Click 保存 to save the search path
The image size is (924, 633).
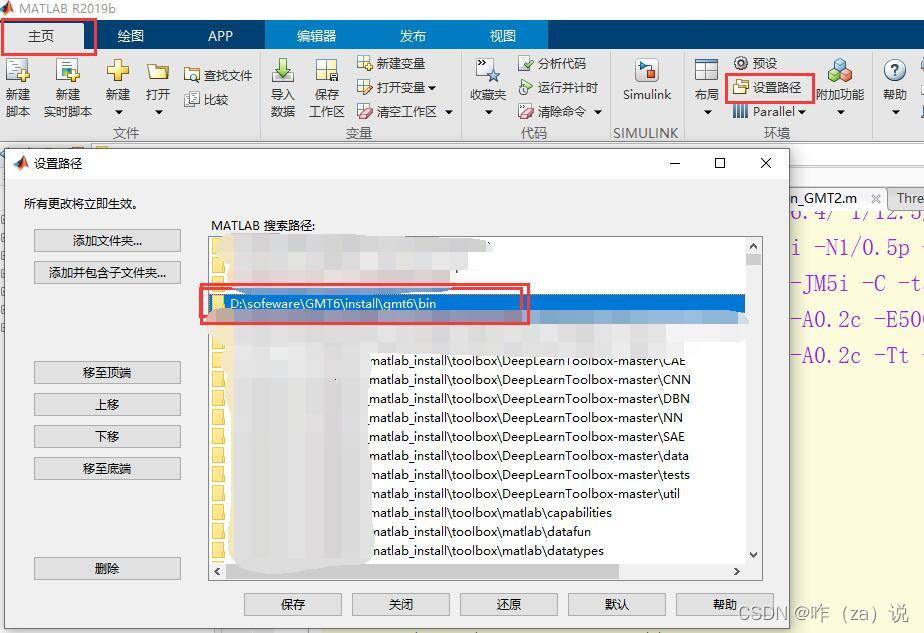292,604
